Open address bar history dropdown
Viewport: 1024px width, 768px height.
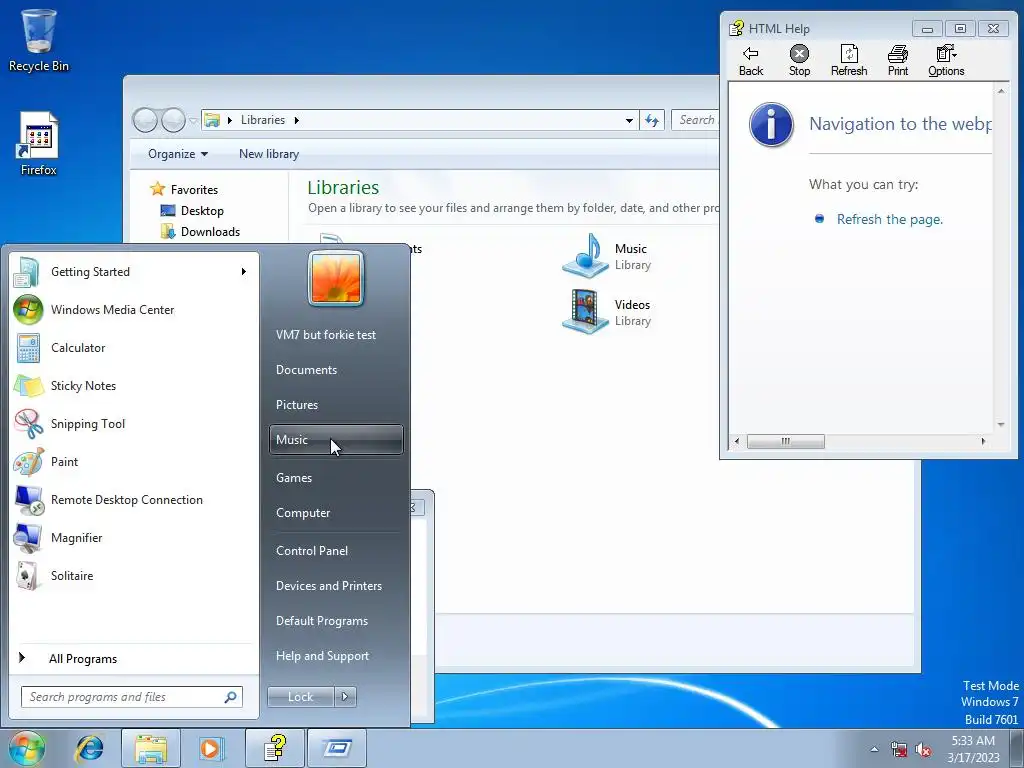point(629,120)
